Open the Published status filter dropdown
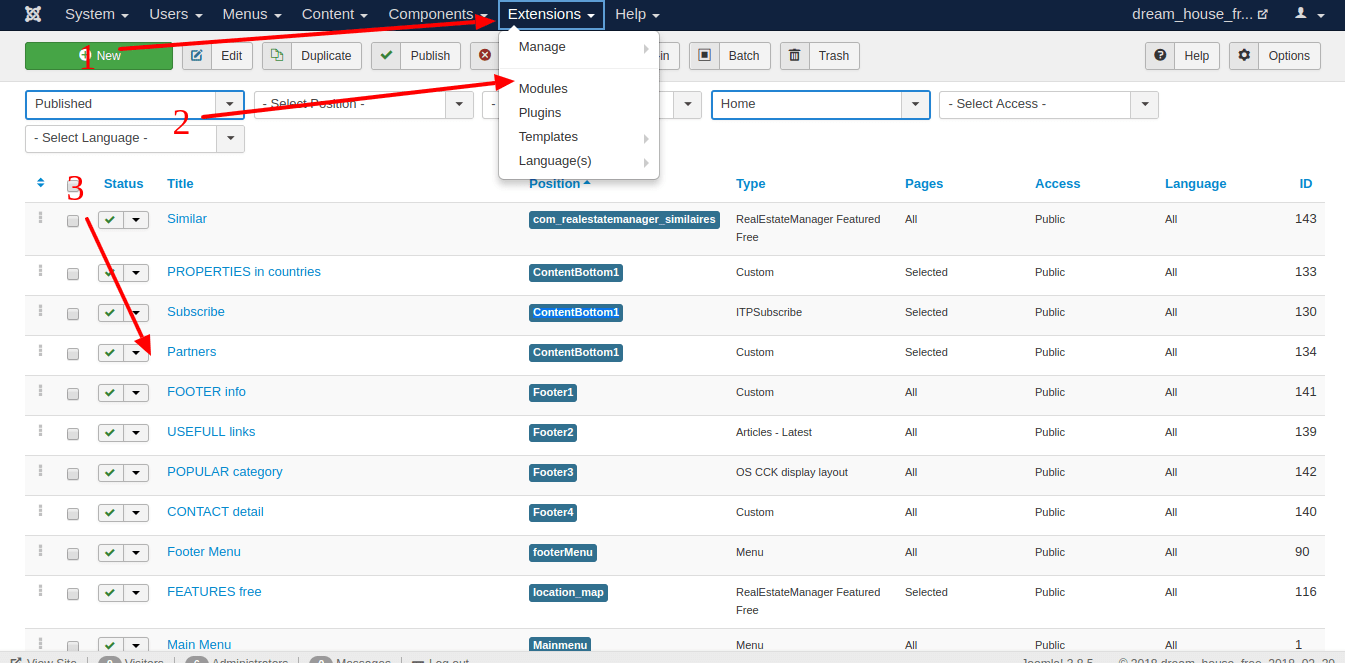This screenshot has height=663, width=1345. (x=135, y=104)
